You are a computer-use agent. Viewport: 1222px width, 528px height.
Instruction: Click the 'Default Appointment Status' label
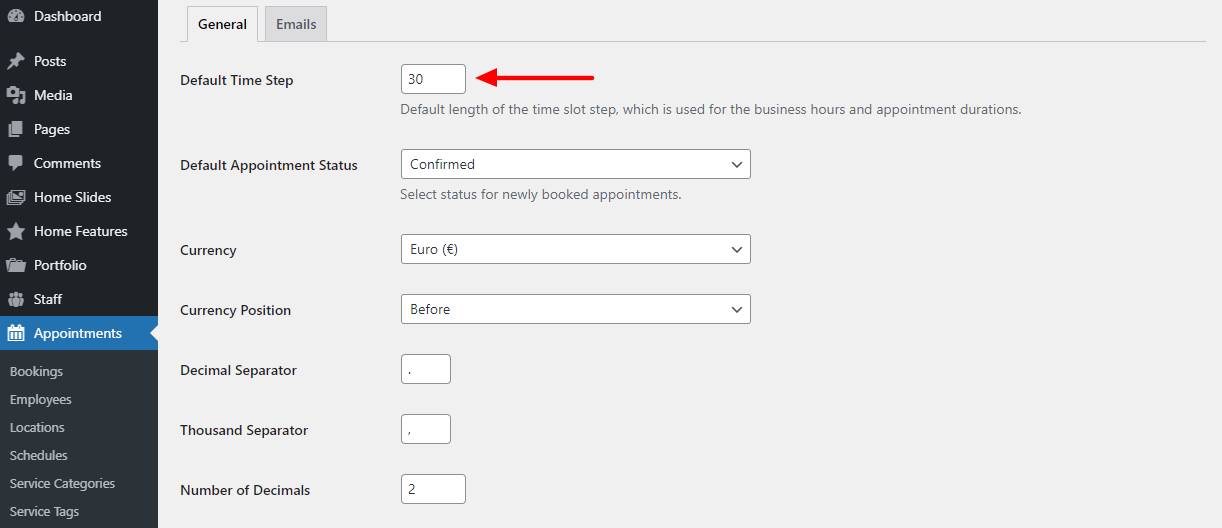269,165
